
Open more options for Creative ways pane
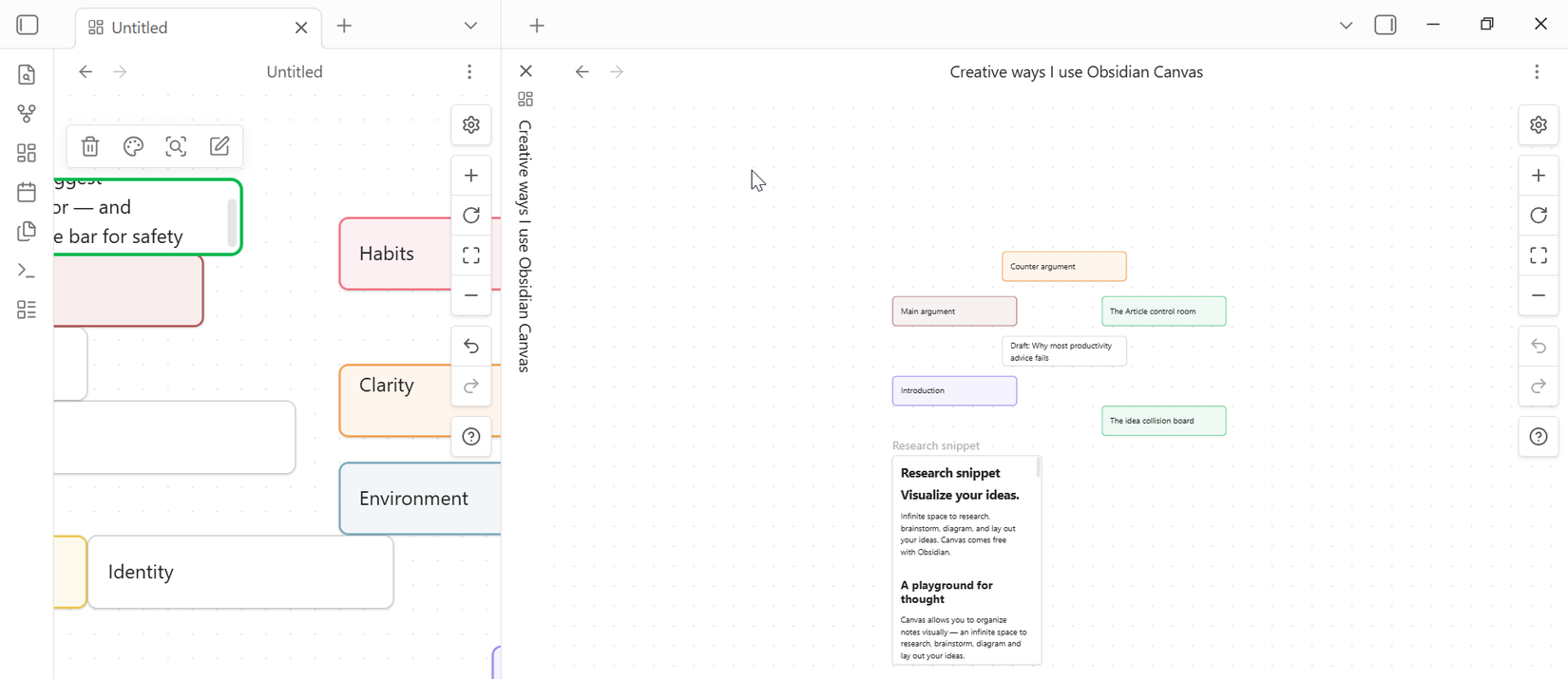[x=1537, y=71]
